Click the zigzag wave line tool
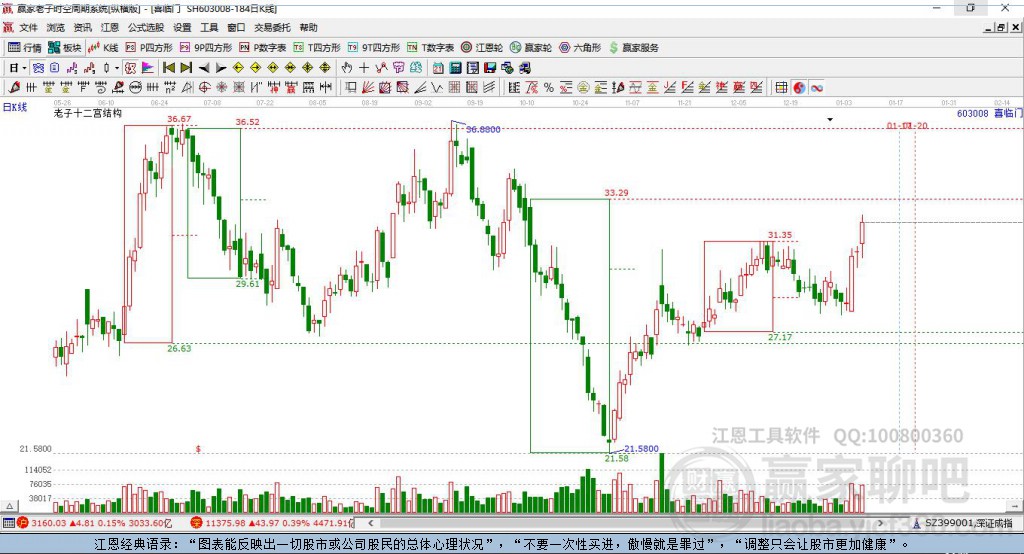 tap(437, 88)
